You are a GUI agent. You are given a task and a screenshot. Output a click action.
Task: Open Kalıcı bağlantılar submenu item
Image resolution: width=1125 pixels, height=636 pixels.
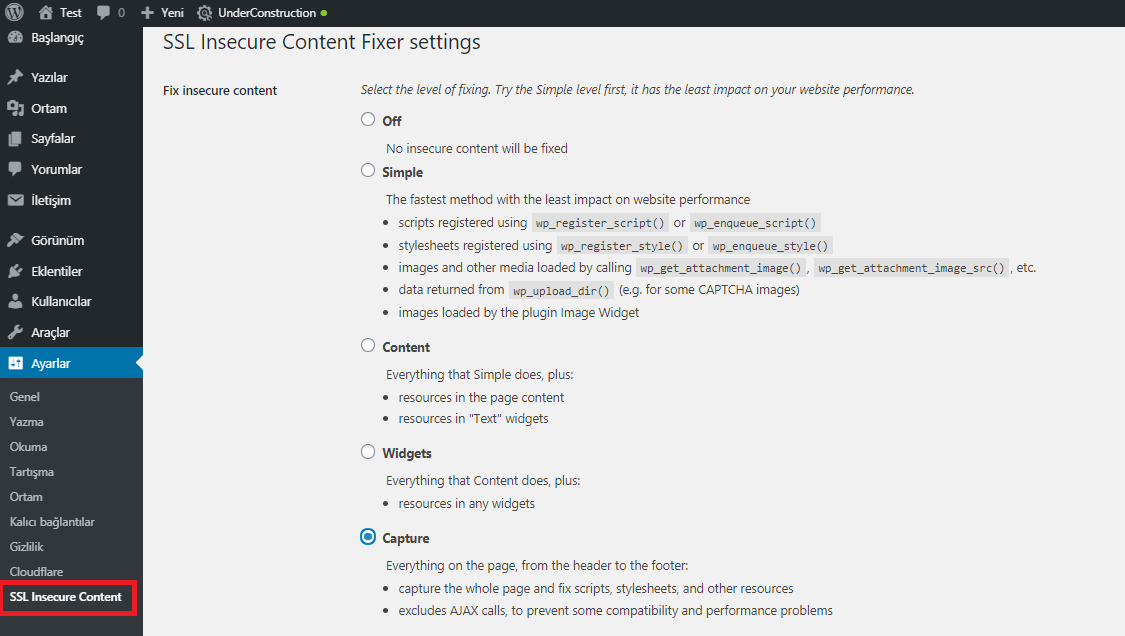tap(52, 522)
